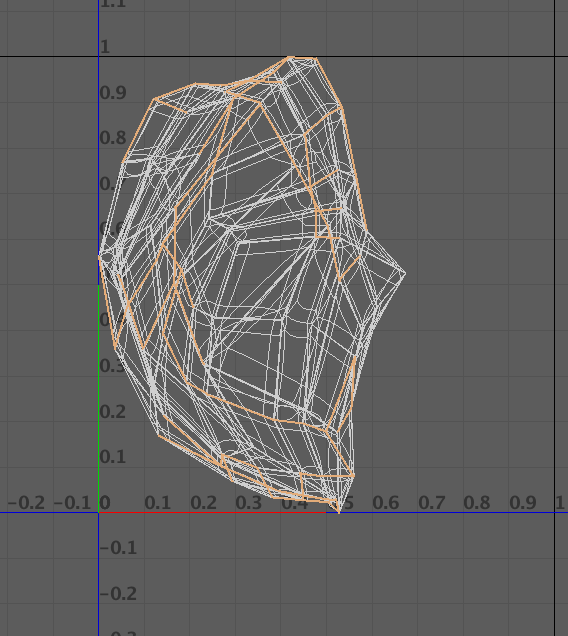Click the 0.8 label on vertical axis
568x636 pixels.
(113, 138)
